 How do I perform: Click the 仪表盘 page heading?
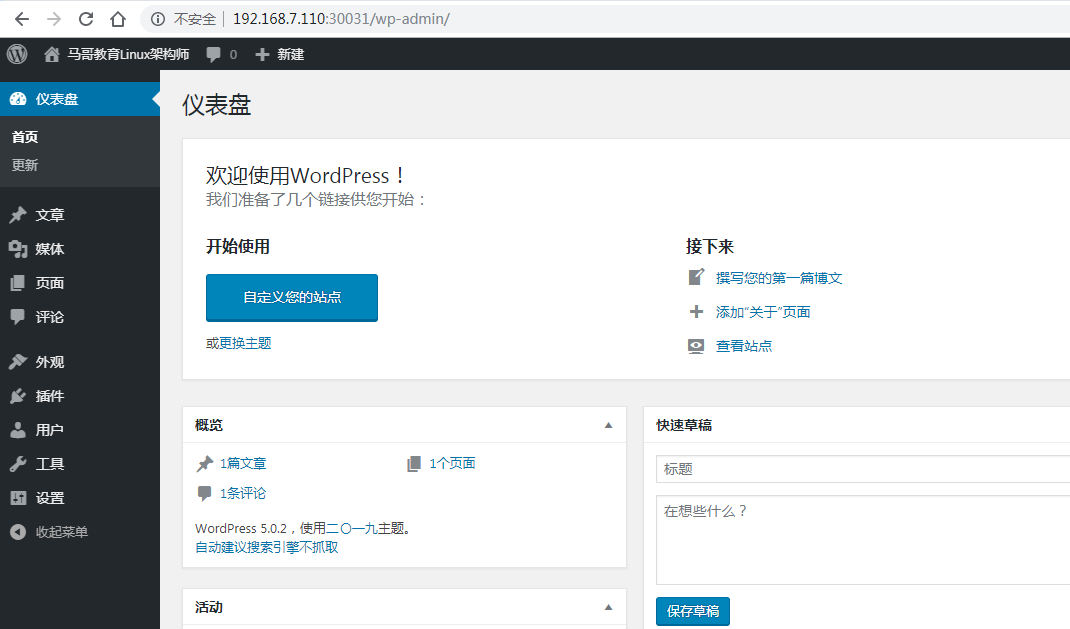pos(216,105)
